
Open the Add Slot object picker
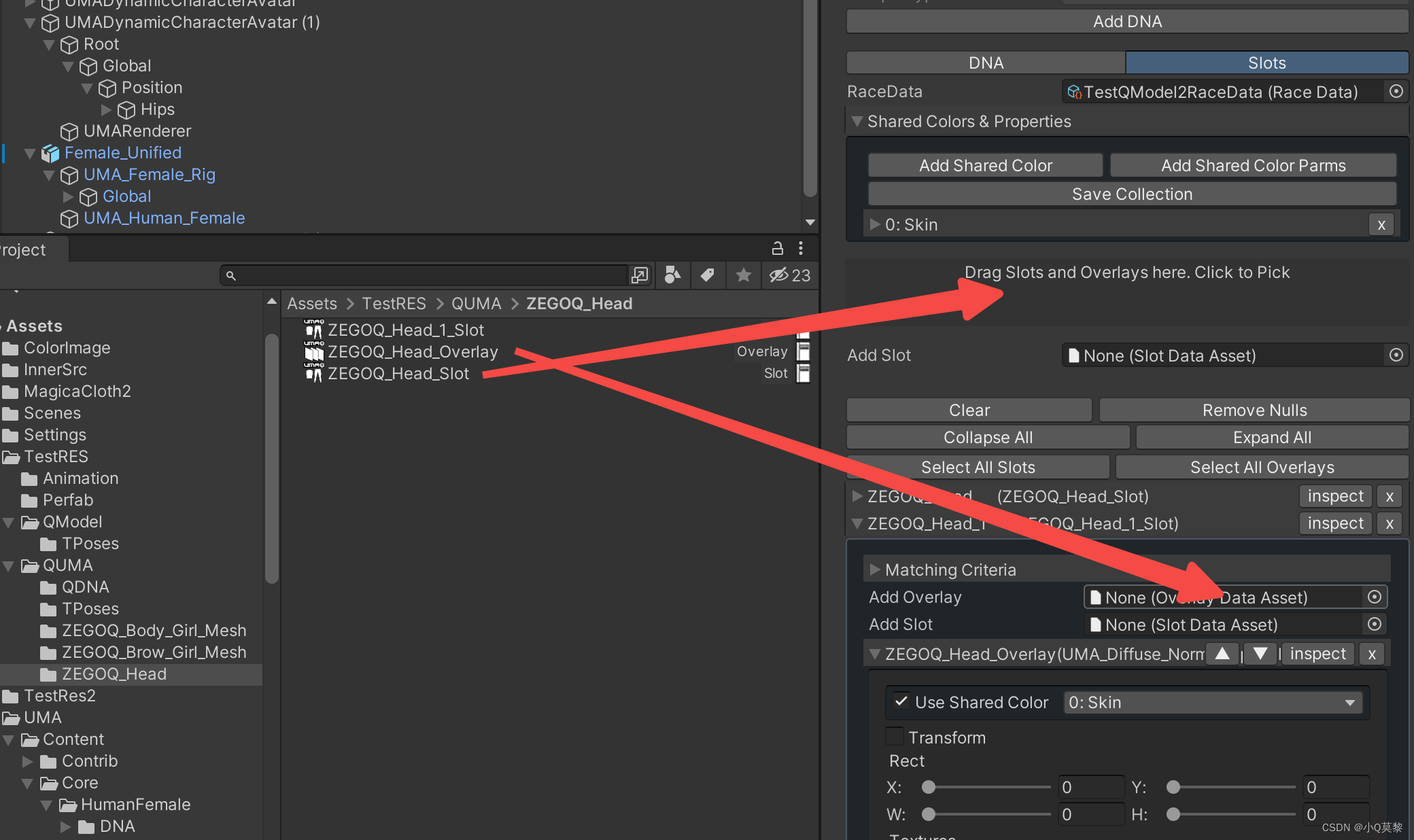1396,355
